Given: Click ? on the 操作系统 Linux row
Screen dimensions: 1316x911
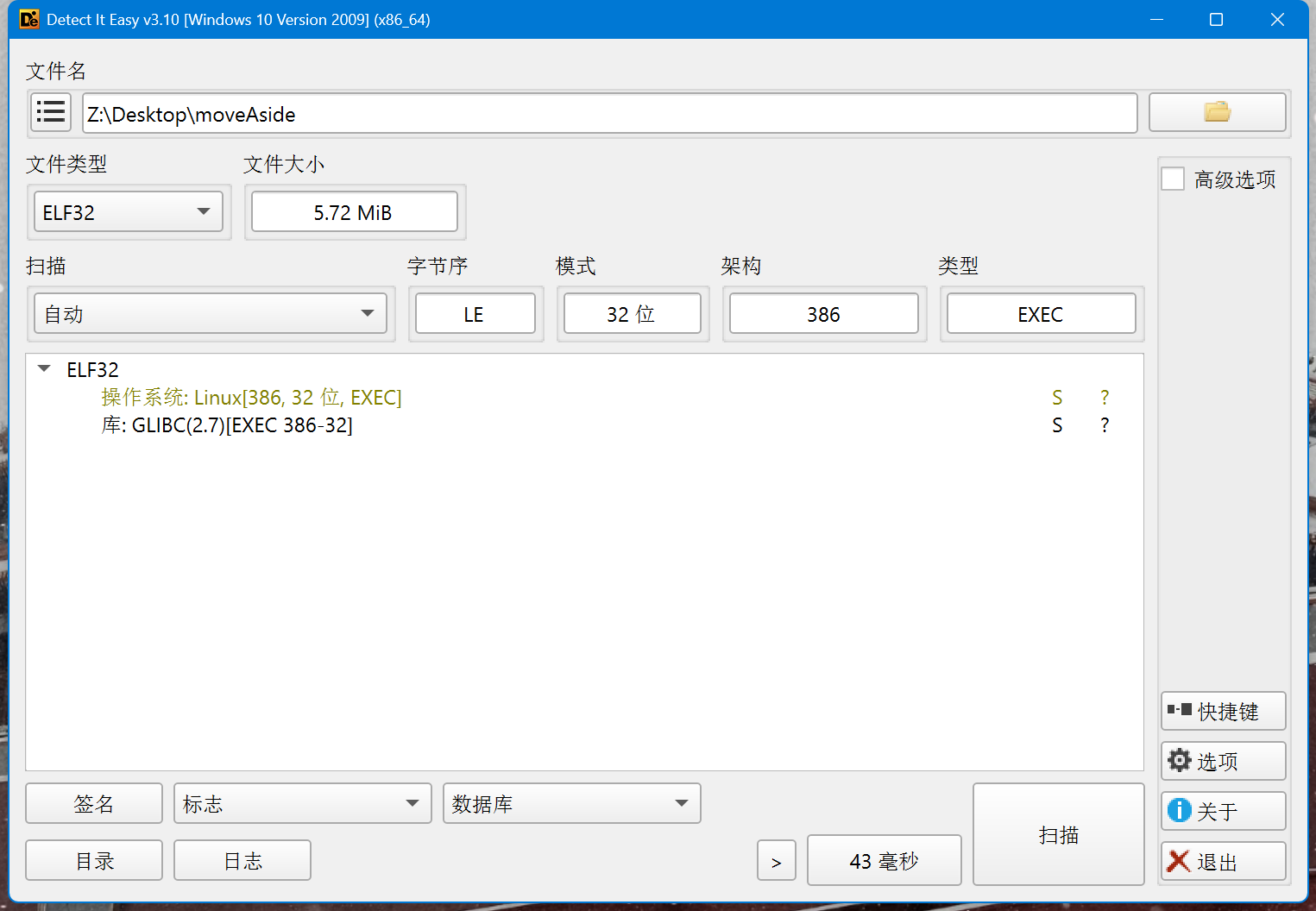Looking at the screenshot, I should 1105,397.
